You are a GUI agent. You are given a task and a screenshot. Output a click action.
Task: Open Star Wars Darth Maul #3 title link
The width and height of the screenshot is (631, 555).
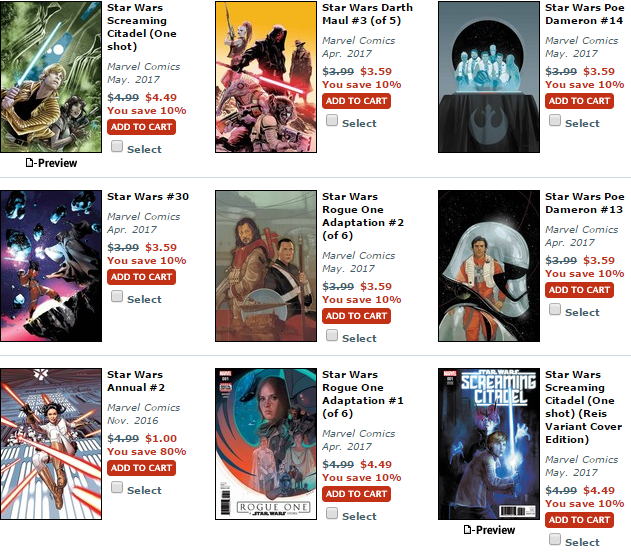click(367, 14)
